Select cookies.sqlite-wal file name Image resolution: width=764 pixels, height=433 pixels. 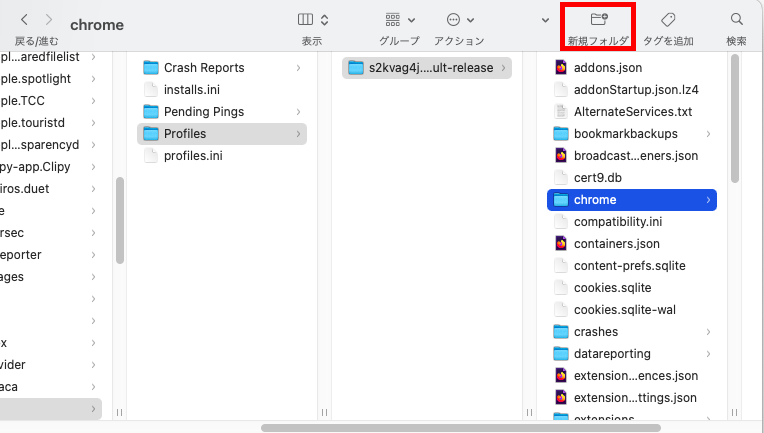coord(625,310)
